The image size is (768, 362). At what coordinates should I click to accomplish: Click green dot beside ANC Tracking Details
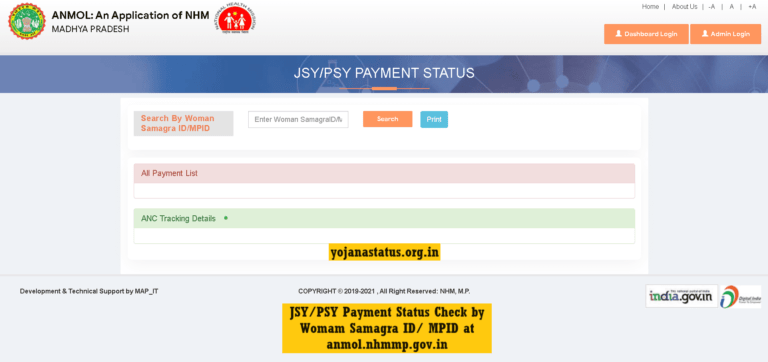[226, 218]
